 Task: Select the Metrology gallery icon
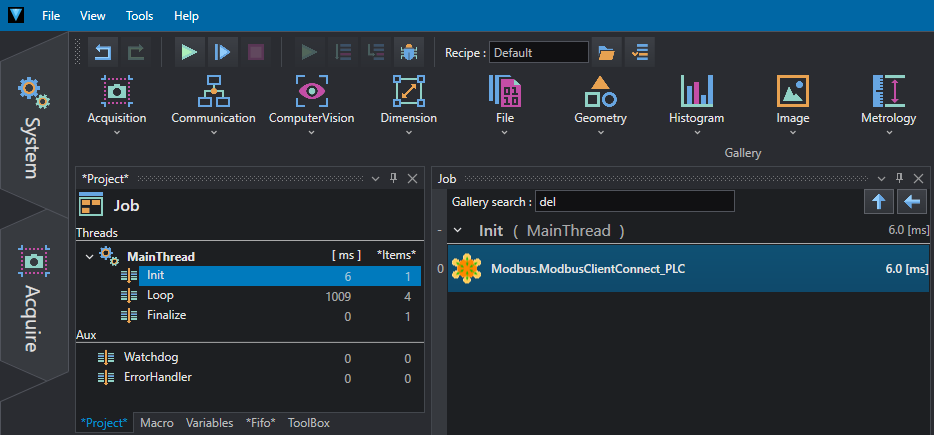click(x=888, y=93)
